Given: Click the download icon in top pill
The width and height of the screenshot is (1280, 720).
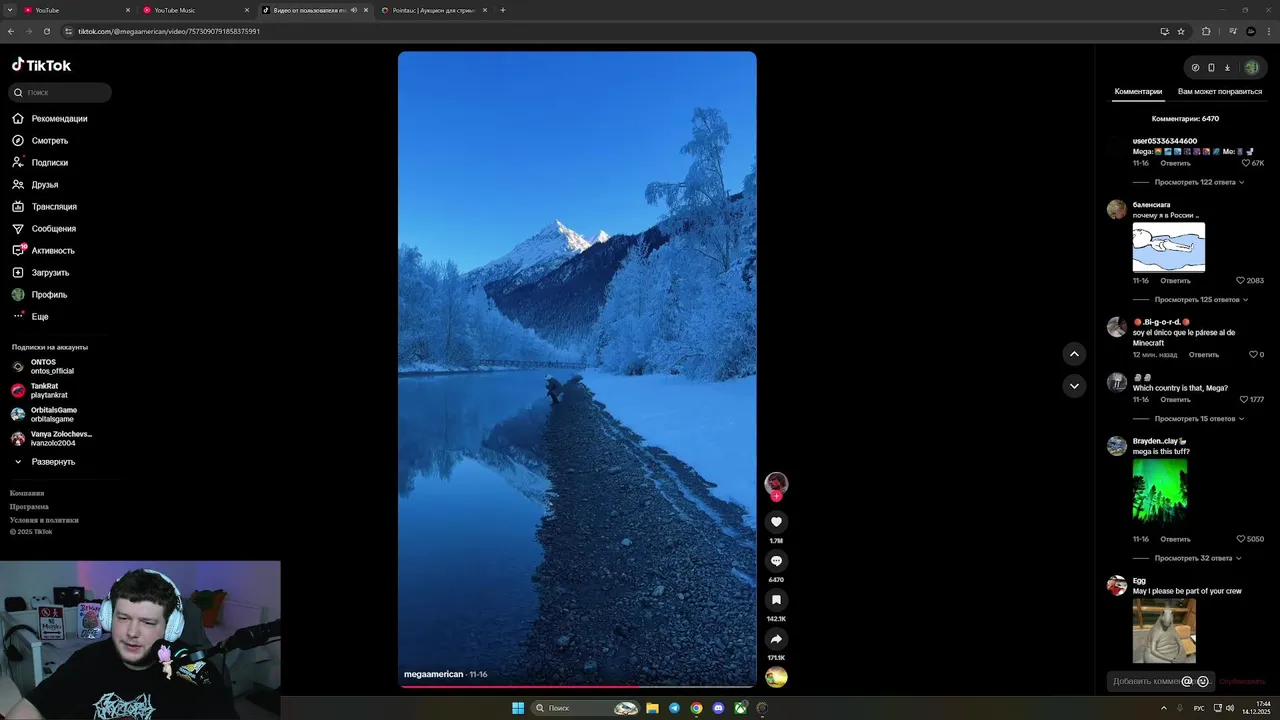Looking at the screenshot, I should tap(1227, 68).
